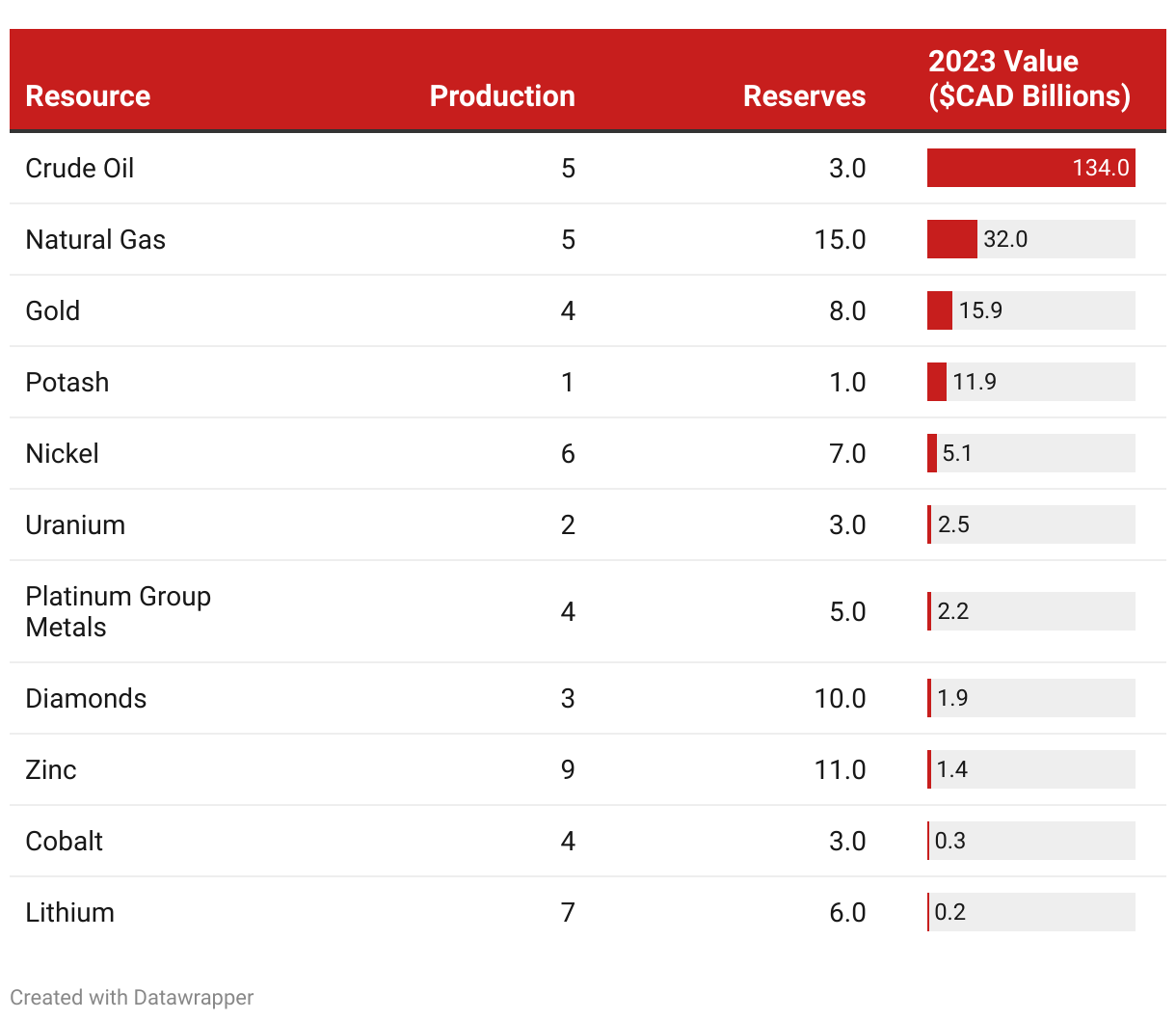Click the Natural Gas row label

(95, 239)
